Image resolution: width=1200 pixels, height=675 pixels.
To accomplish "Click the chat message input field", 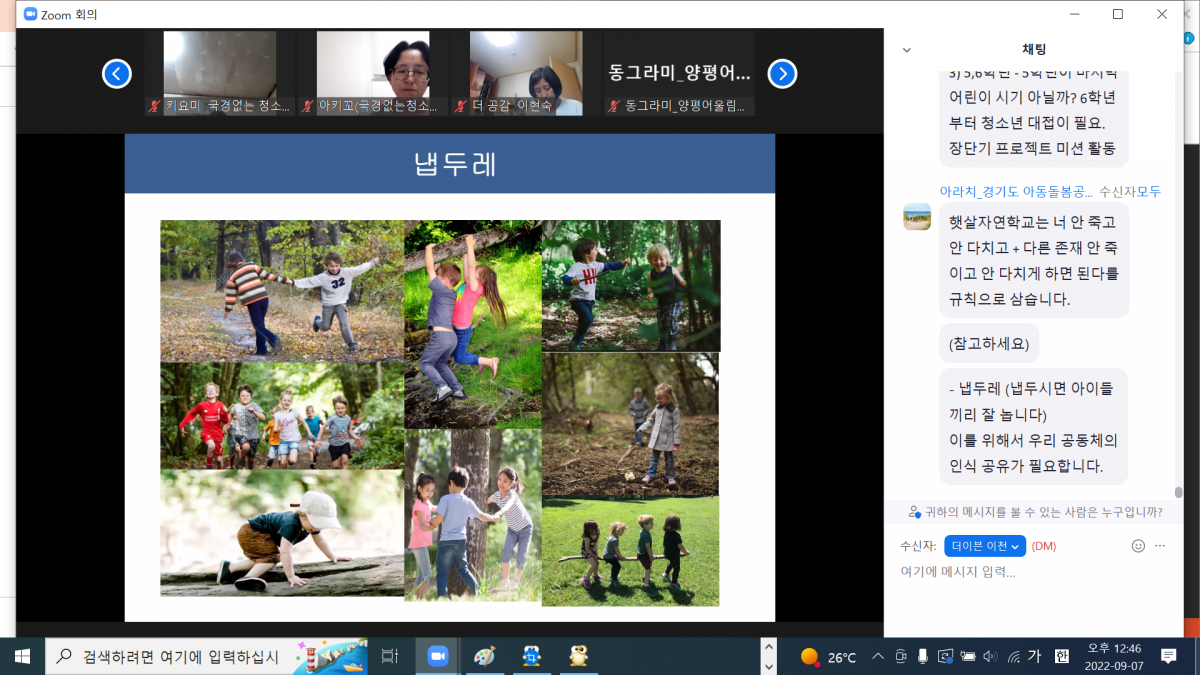I will tap(1030, 573).
